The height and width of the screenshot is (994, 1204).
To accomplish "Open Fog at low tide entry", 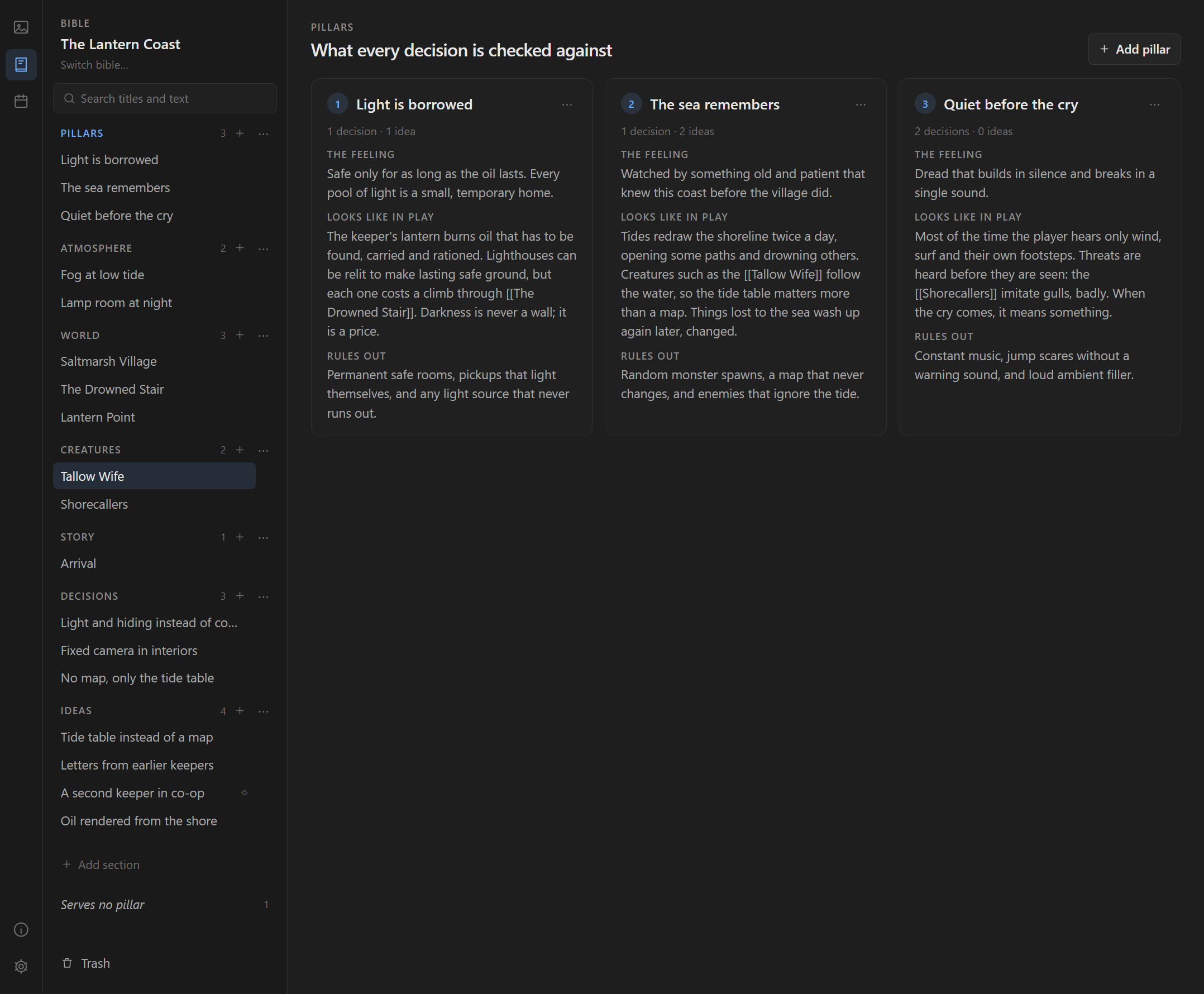I will (154, 275).
